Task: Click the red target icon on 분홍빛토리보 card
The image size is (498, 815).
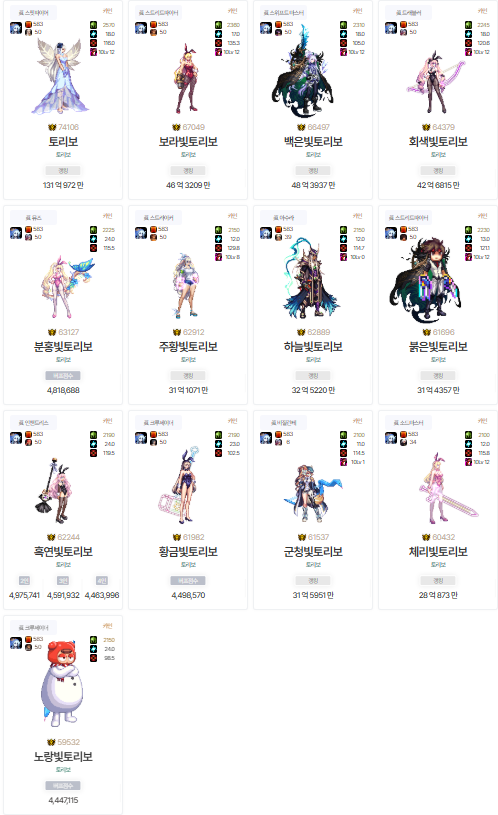Action: [94, 248]
